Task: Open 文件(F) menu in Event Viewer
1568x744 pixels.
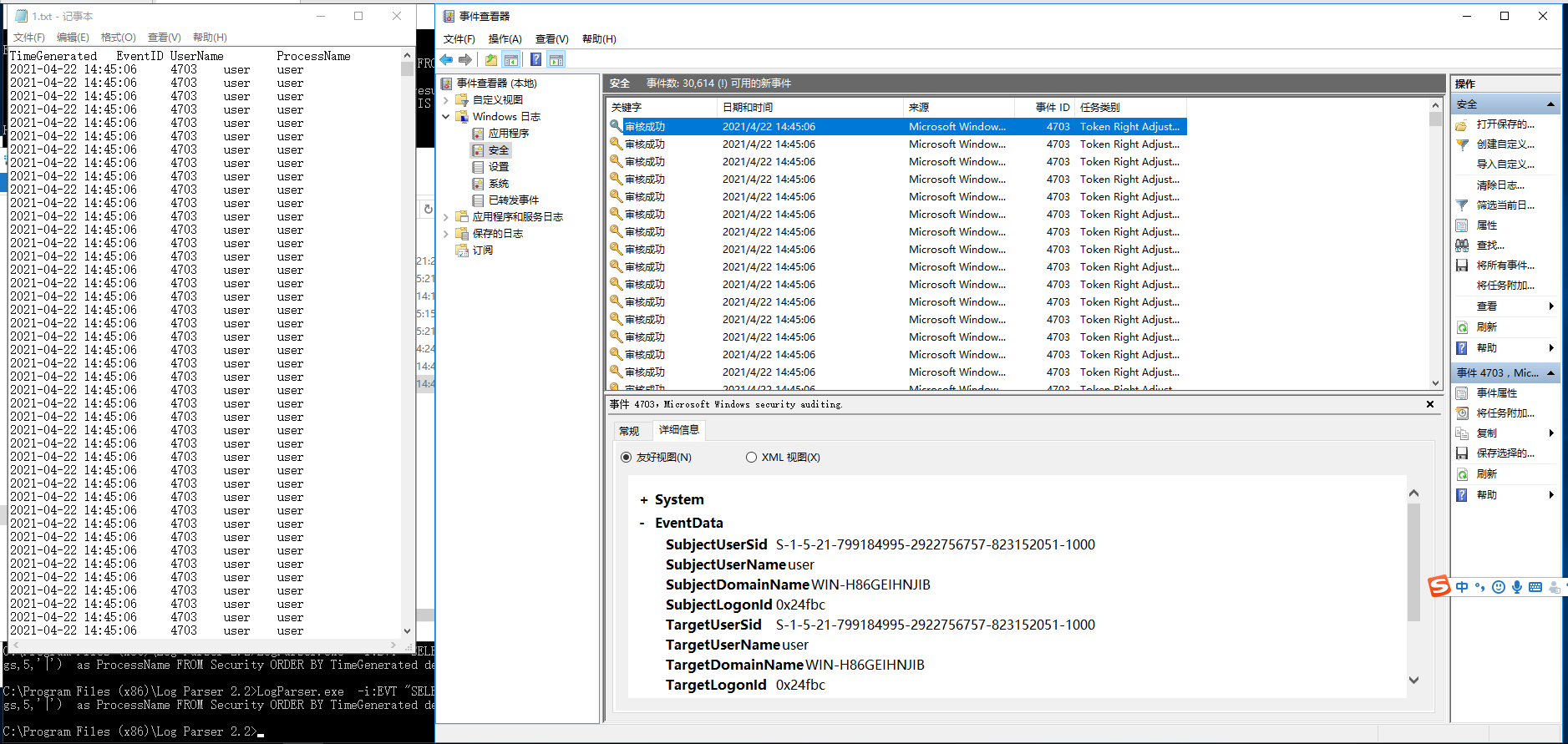Action: (459, 39)
